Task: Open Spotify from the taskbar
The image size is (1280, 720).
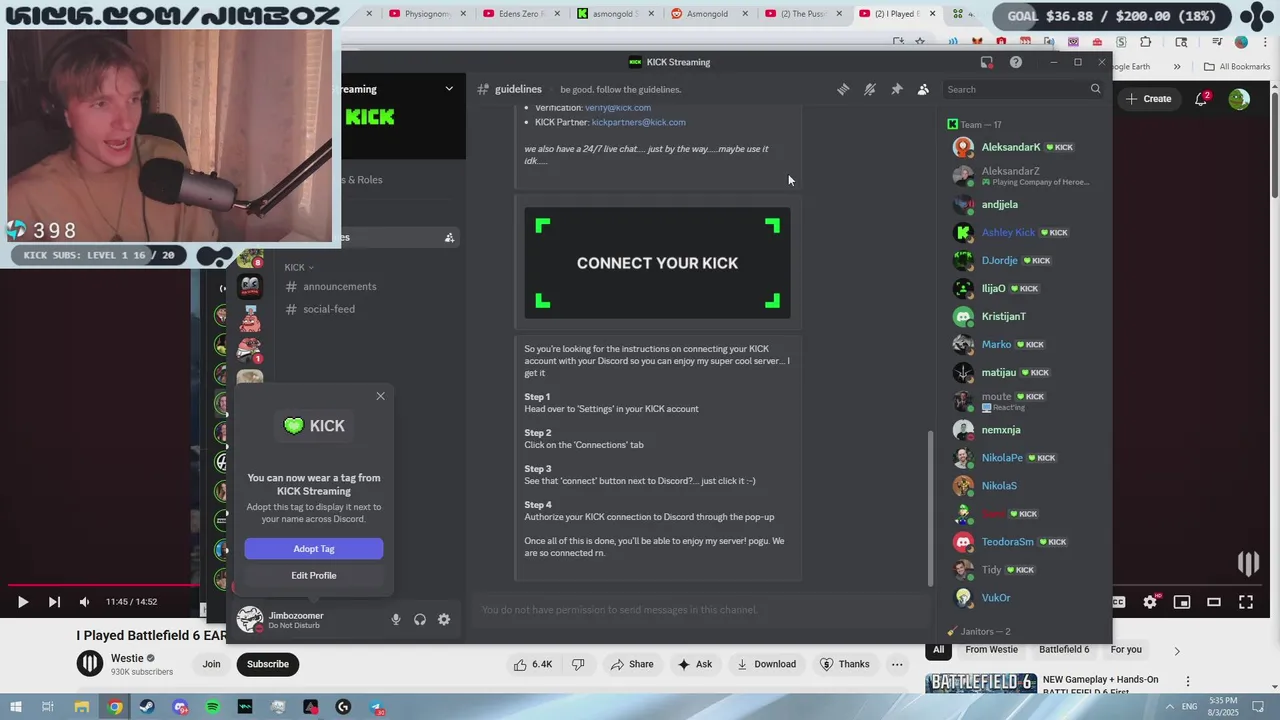Action: 213,707
